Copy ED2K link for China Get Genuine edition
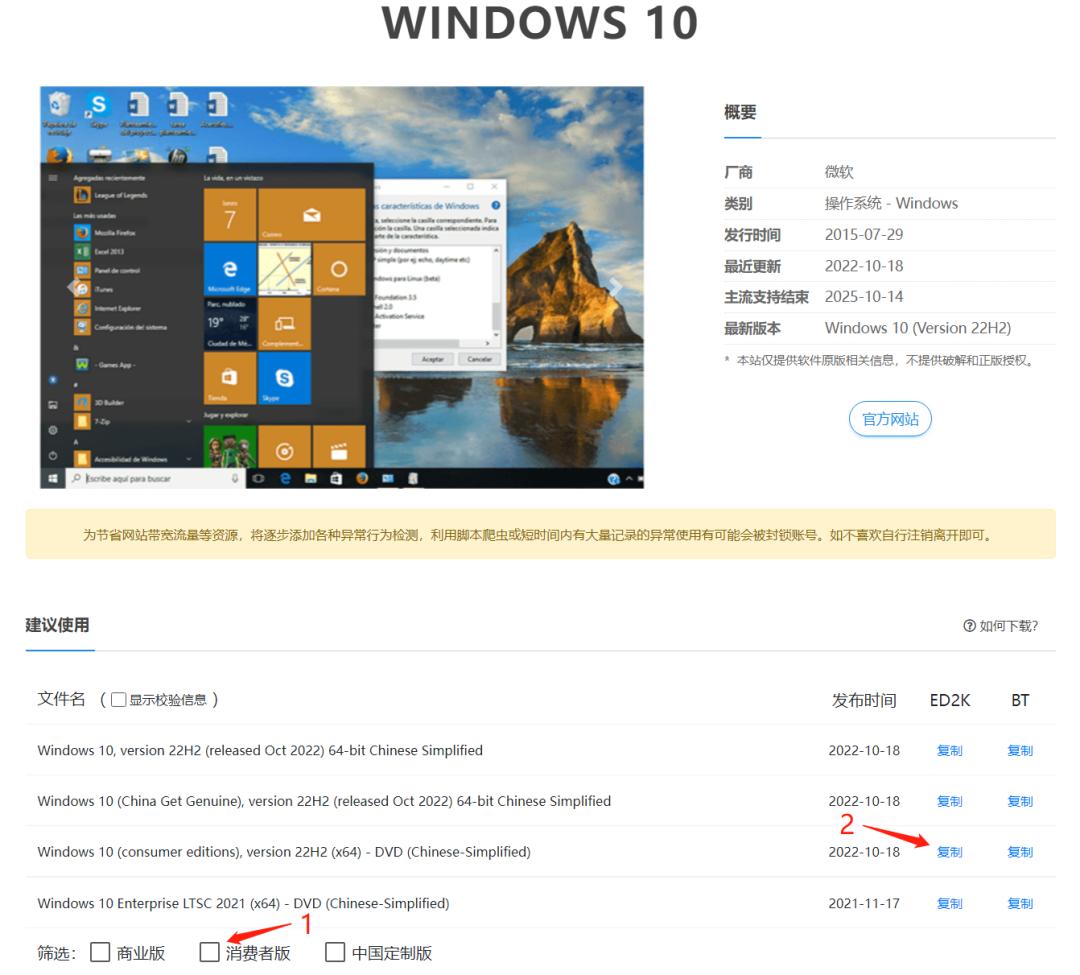The width and height of the screenshot is (1080, 975). click(949, 802)
